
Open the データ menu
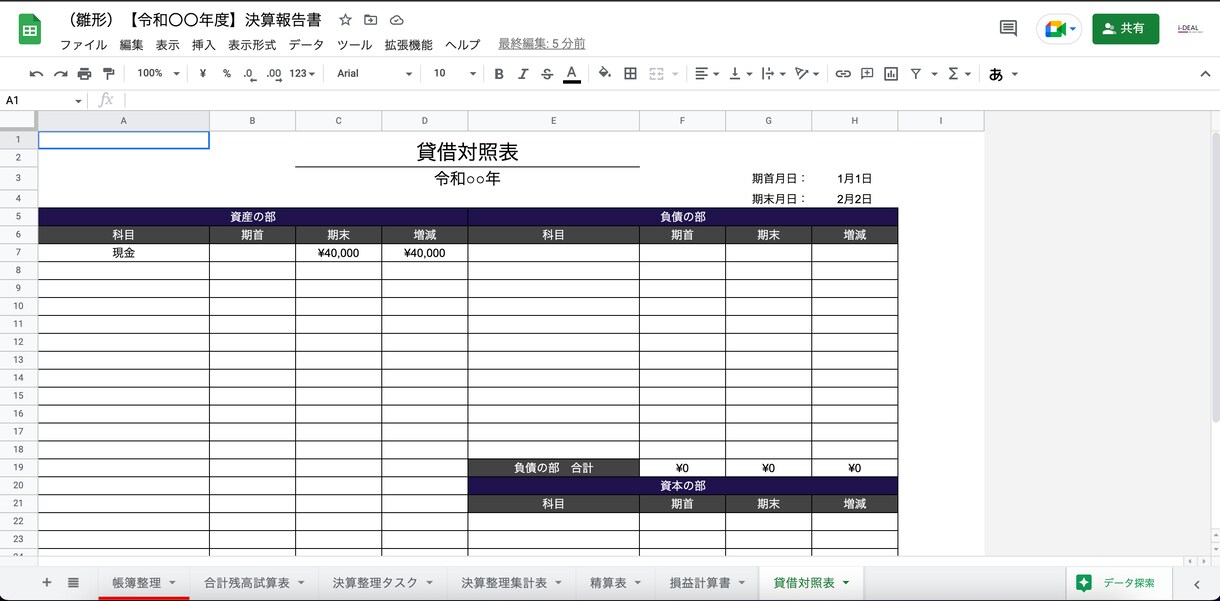(307, 45)
